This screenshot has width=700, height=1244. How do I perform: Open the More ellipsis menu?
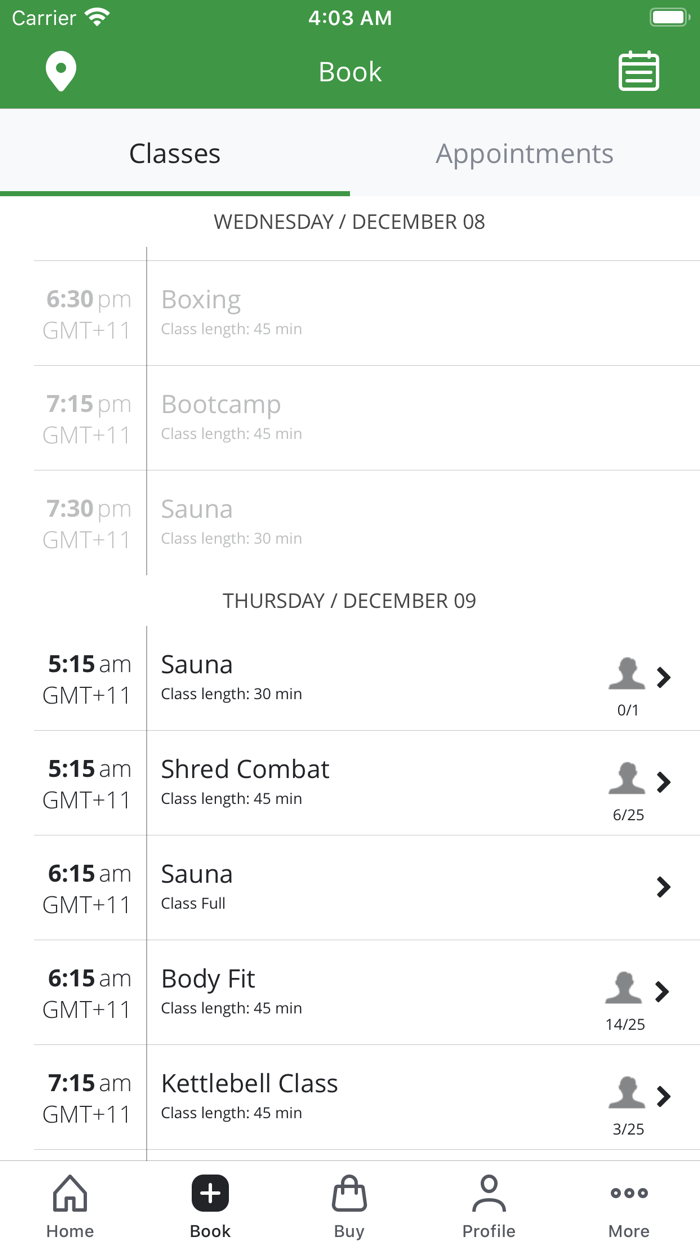pos(628,1205)
